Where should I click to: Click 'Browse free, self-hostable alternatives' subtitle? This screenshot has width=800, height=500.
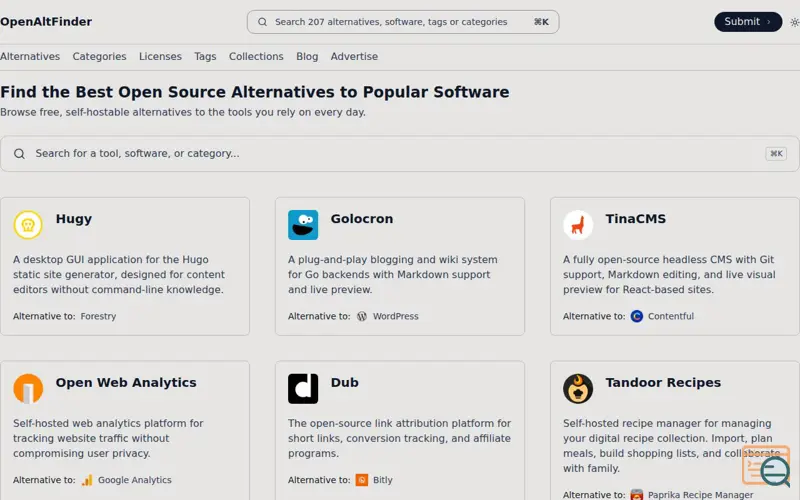[x=183, y=112]
